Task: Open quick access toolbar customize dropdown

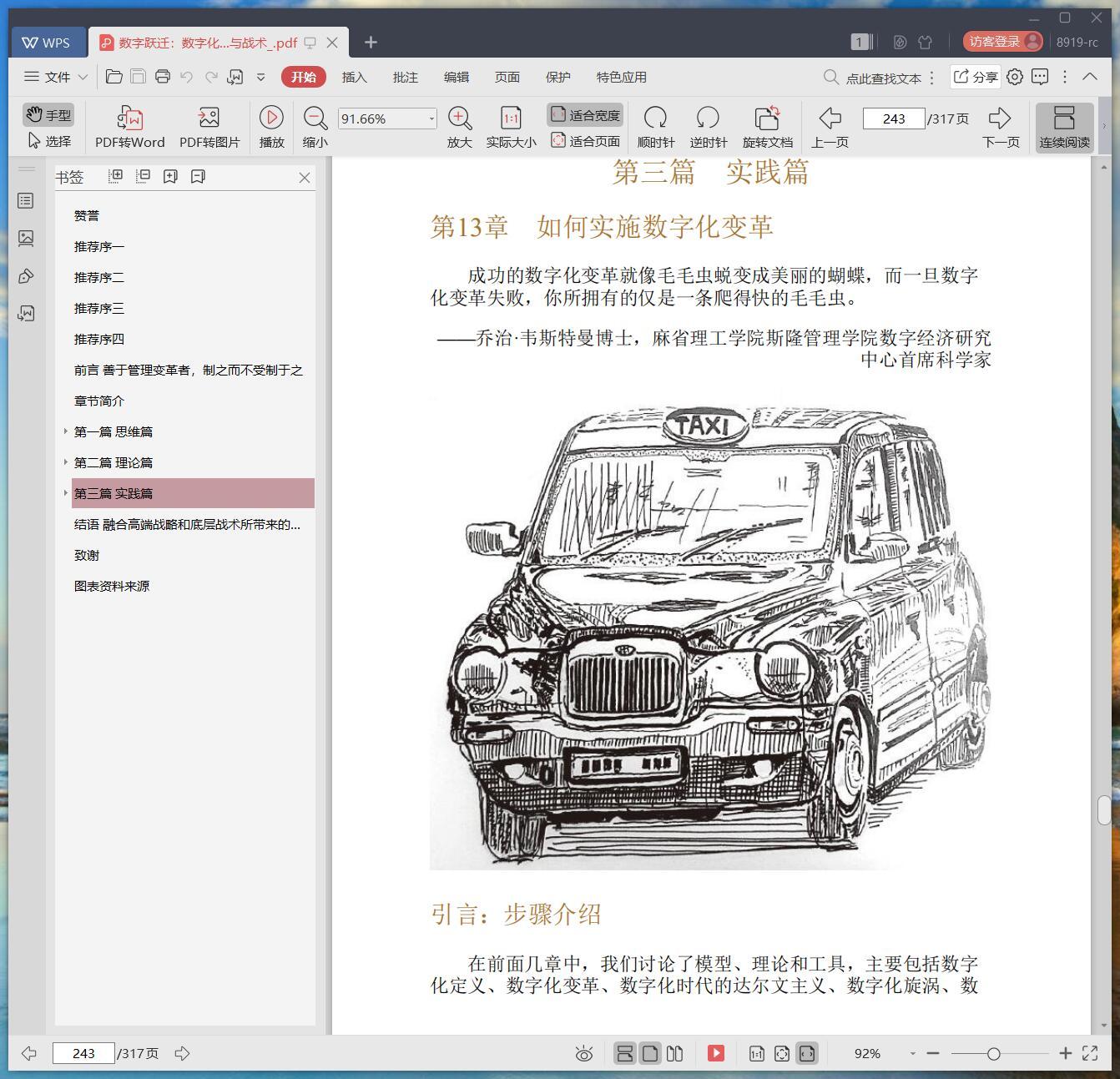Action: pyautogui.click(x=260, y=77)
